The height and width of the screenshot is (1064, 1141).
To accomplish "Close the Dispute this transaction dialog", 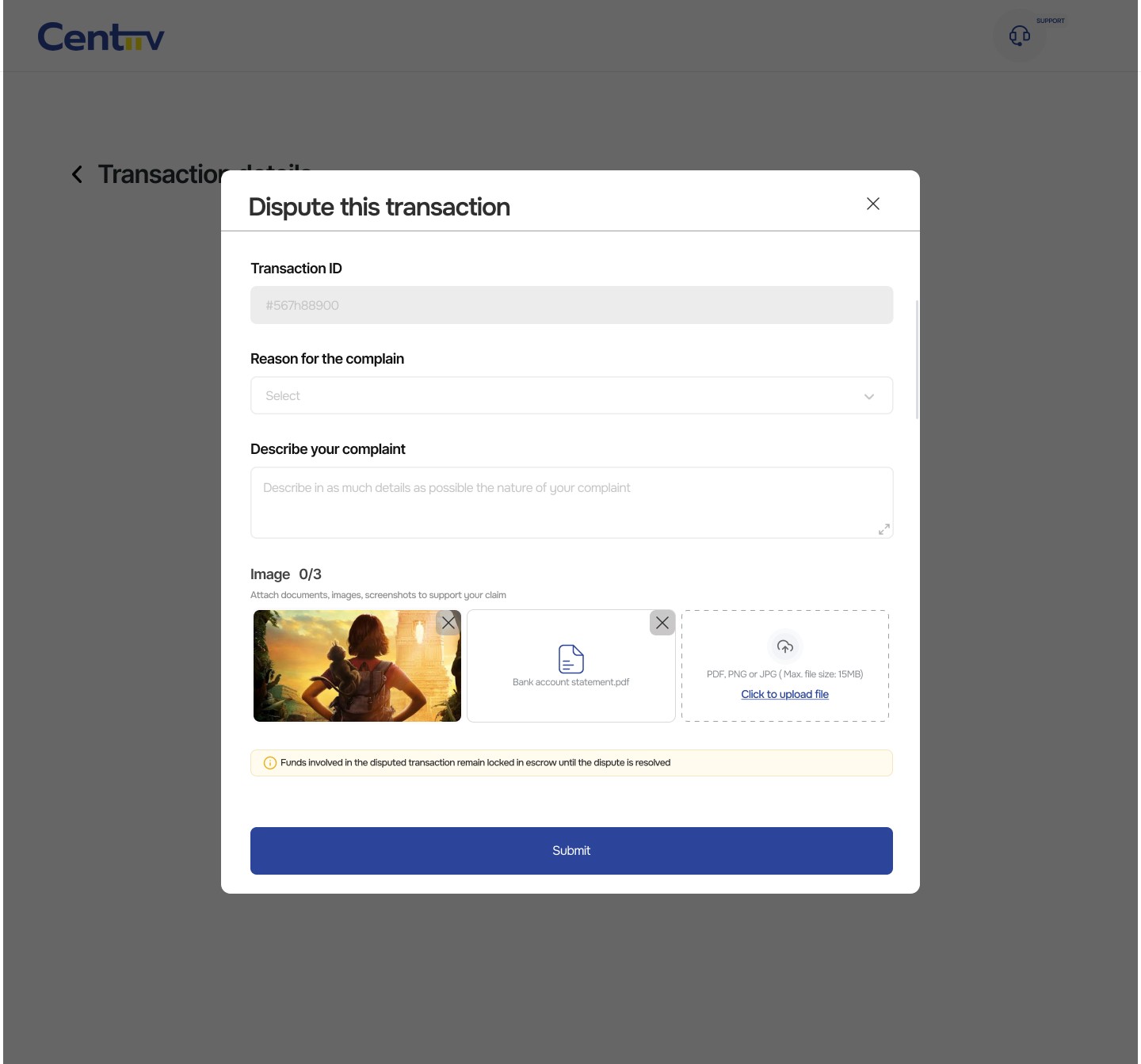I will (x=873, y=204).
